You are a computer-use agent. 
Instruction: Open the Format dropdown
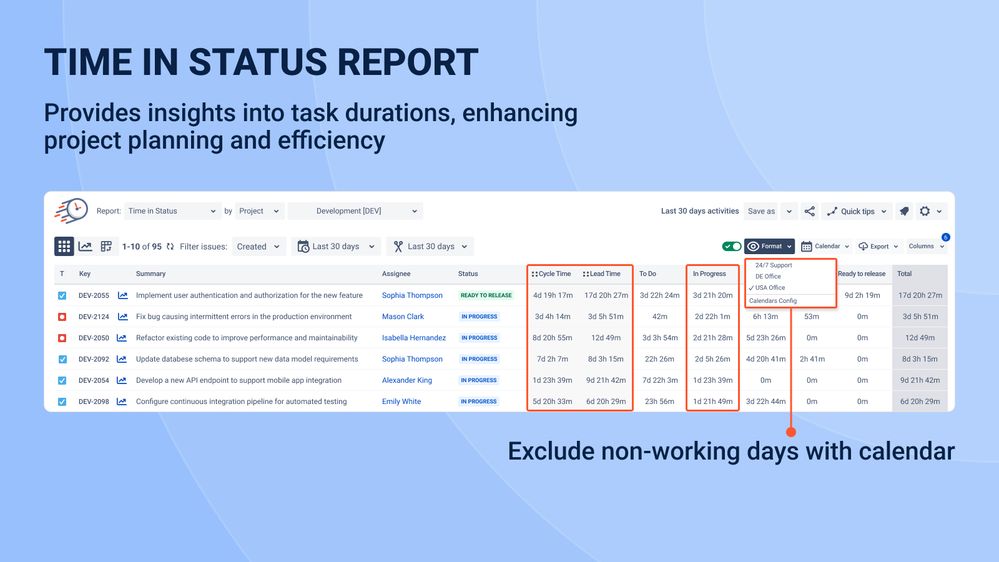click(x=769, y=246)
